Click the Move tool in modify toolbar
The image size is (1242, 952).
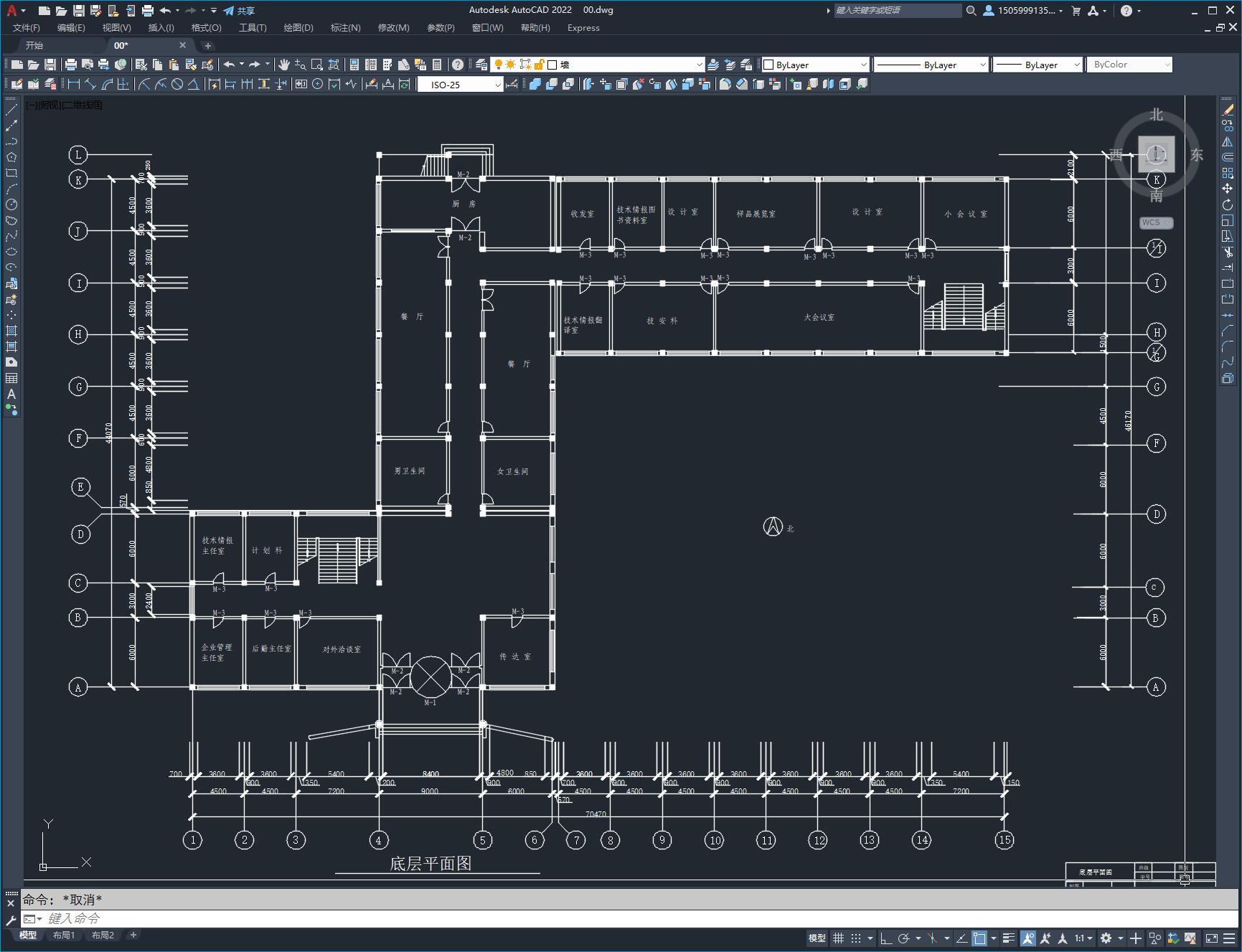coord(1228,189)
